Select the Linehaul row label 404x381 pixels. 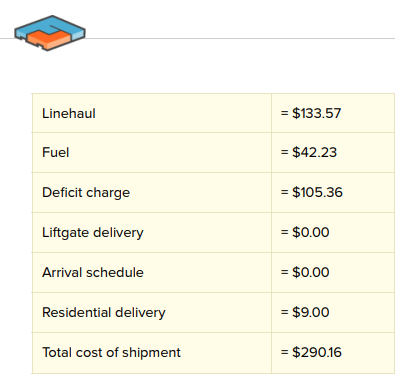coord(69,113)
